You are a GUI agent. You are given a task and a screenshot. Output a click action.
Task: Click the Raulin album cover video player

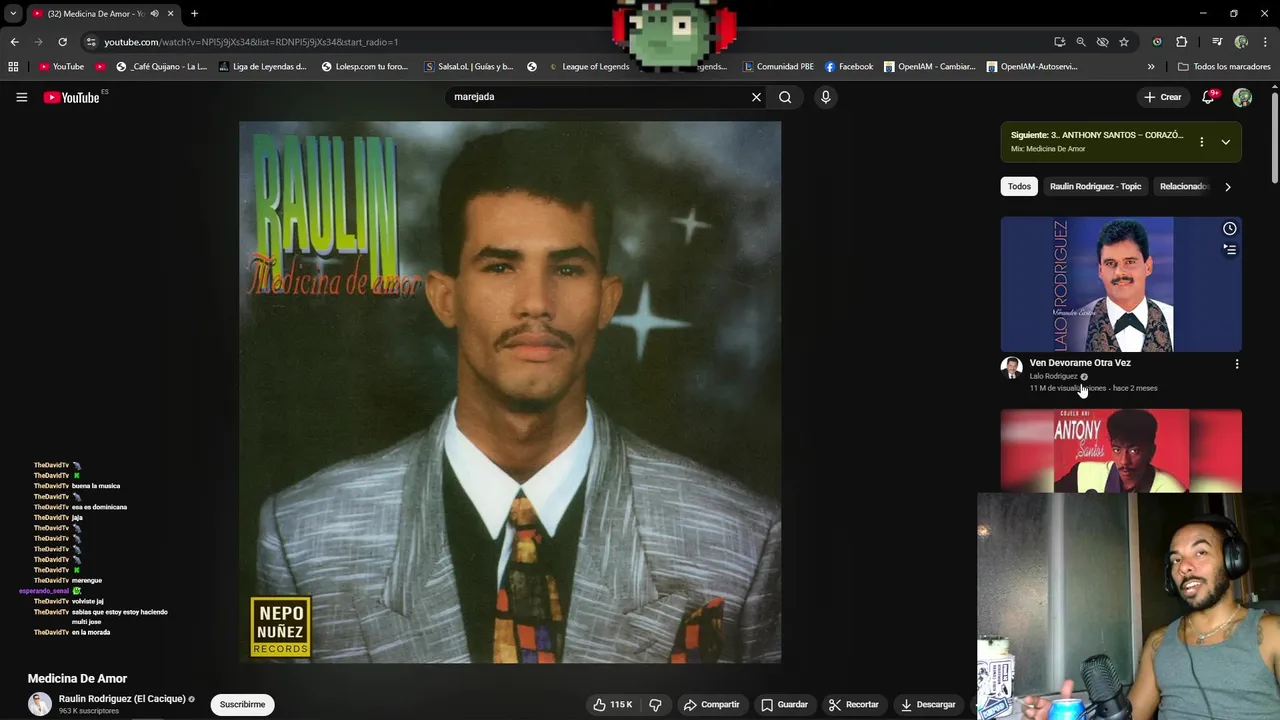pyautogui.click(x=510, y=392)
